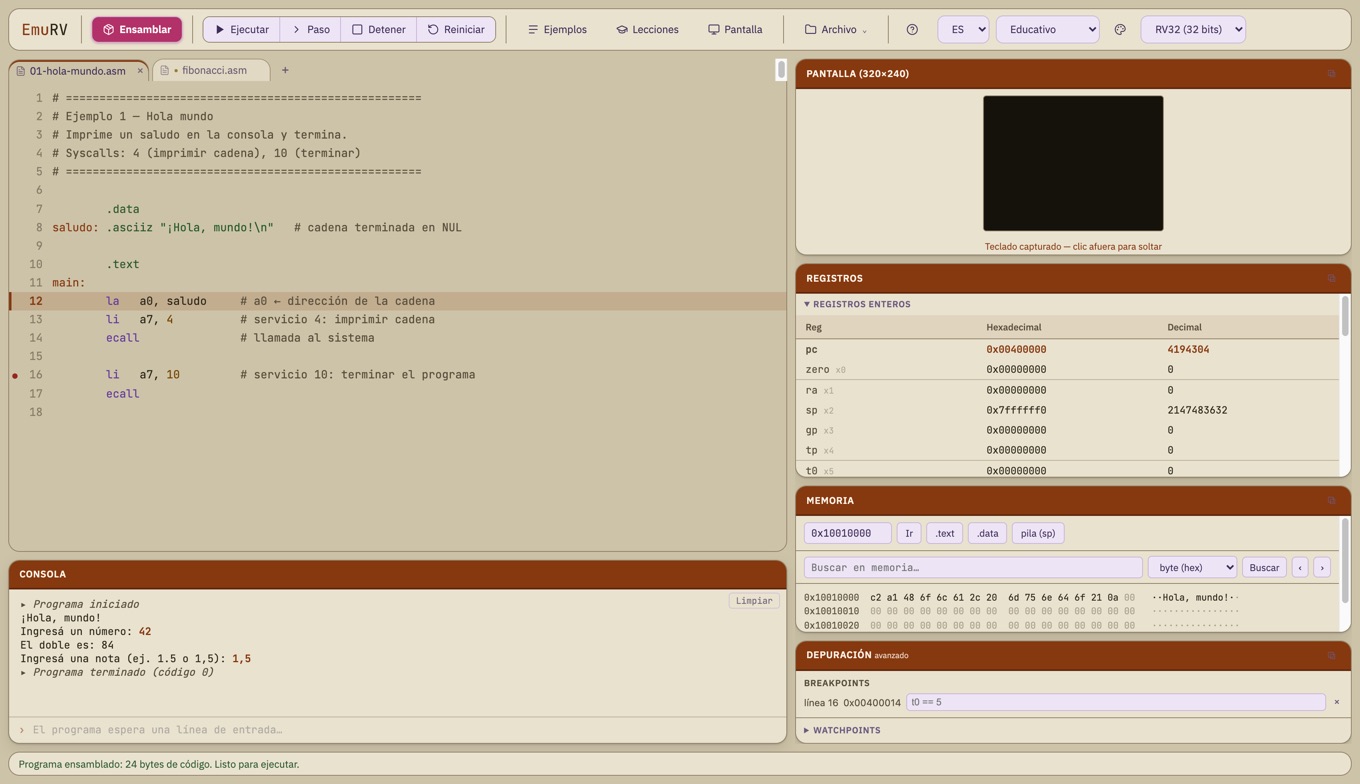Select the pc hexadecimal value 0x00400000
This screenshot has width=1360, height=784.
pos(1016,350)
